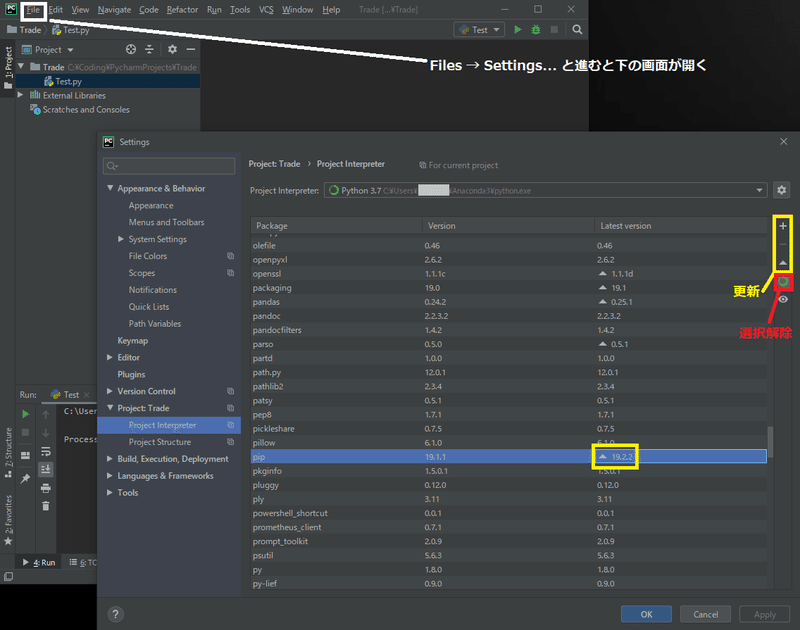Open the File menu

[33, 10]
